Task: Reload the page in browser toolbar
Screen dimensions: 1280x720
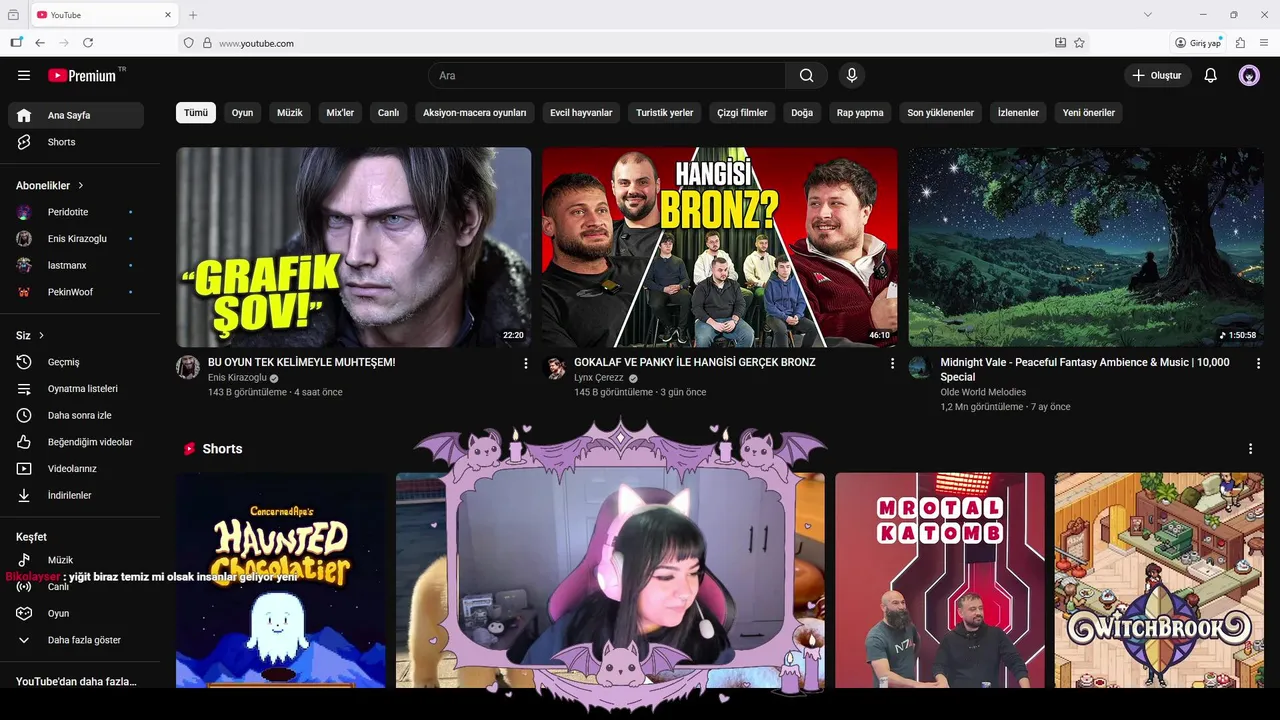Action: (x=88, y=43)
